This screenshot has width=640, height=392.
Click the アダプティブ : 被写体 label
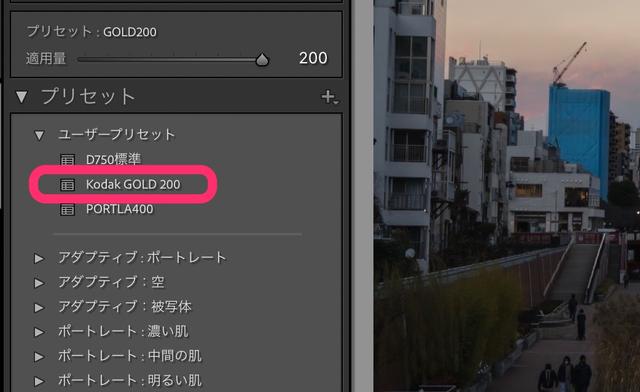pos(125,307)
